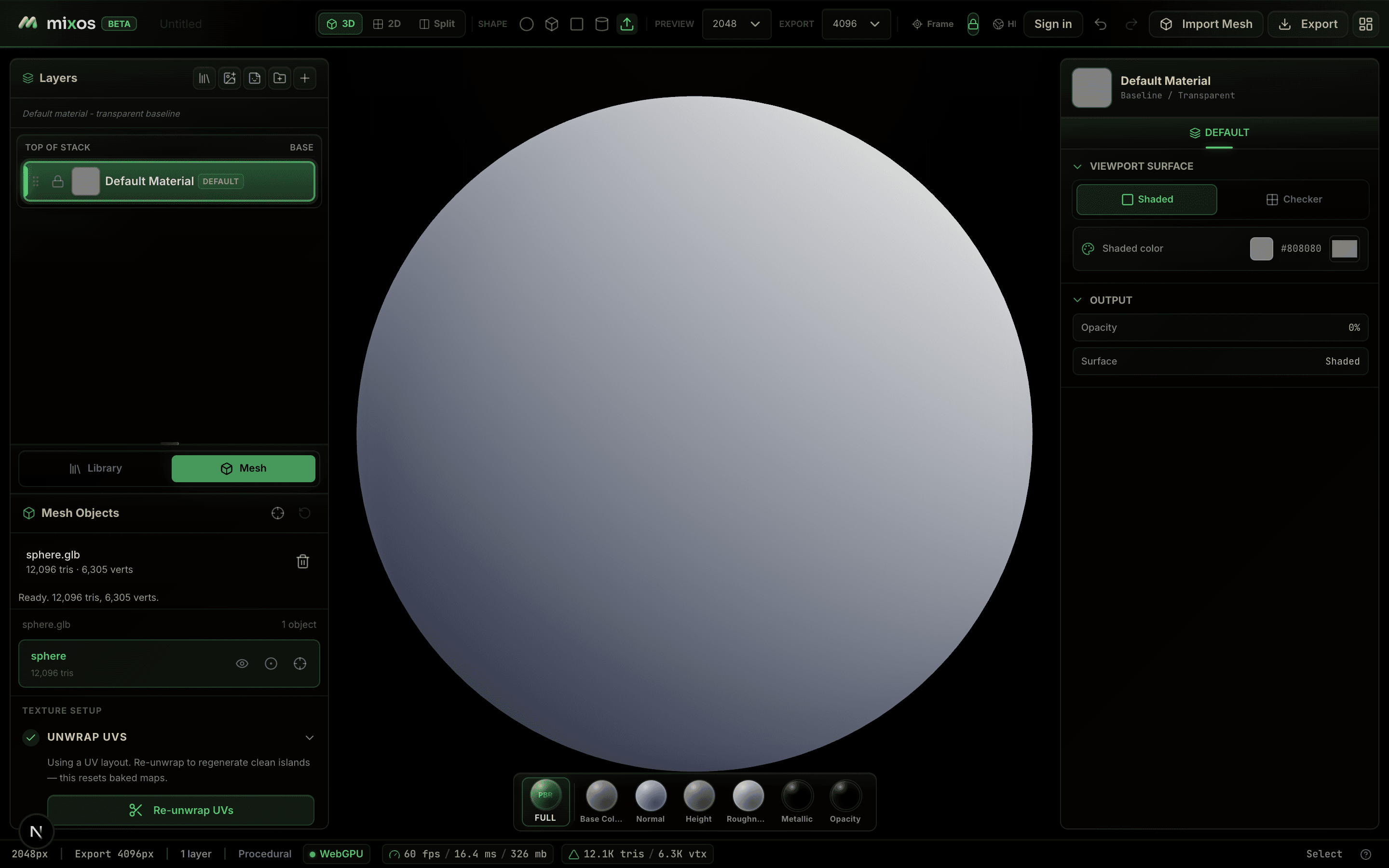Viewport: 1389px width, 868px height.
Task: Show the Metallic channel preview
Action: [797, 801]
